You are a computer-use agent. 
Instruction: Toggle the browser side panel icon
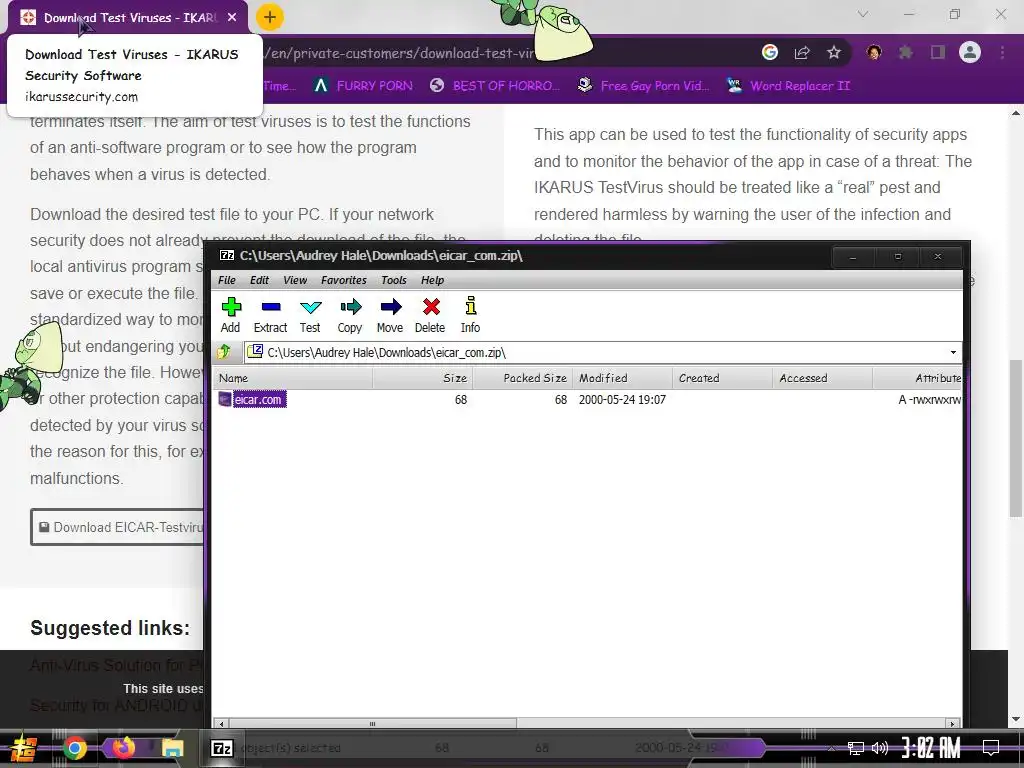click(x=938, y=52)
